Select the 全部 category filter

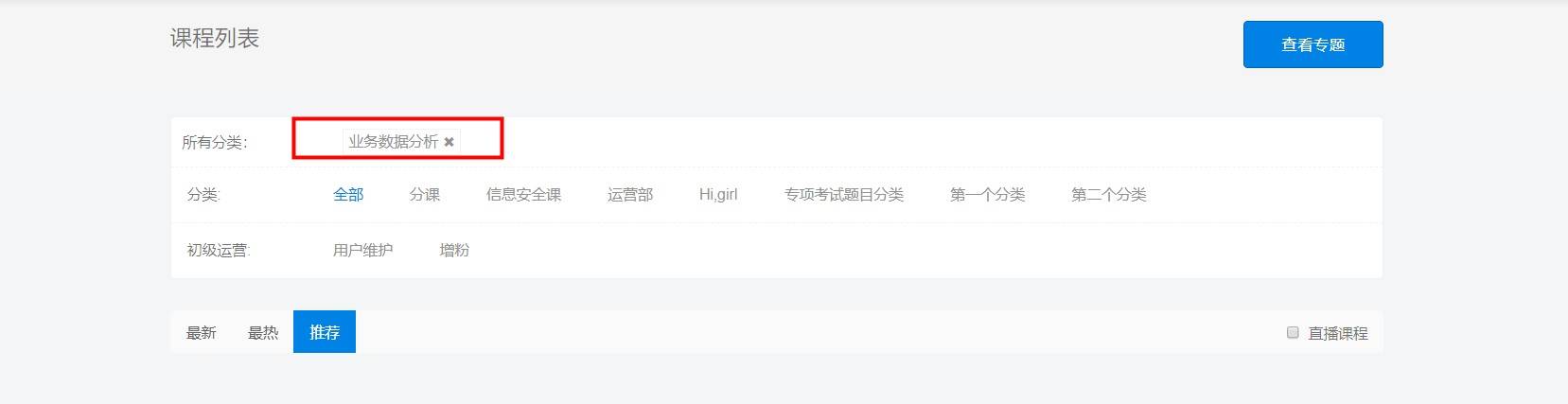(348, 195)
